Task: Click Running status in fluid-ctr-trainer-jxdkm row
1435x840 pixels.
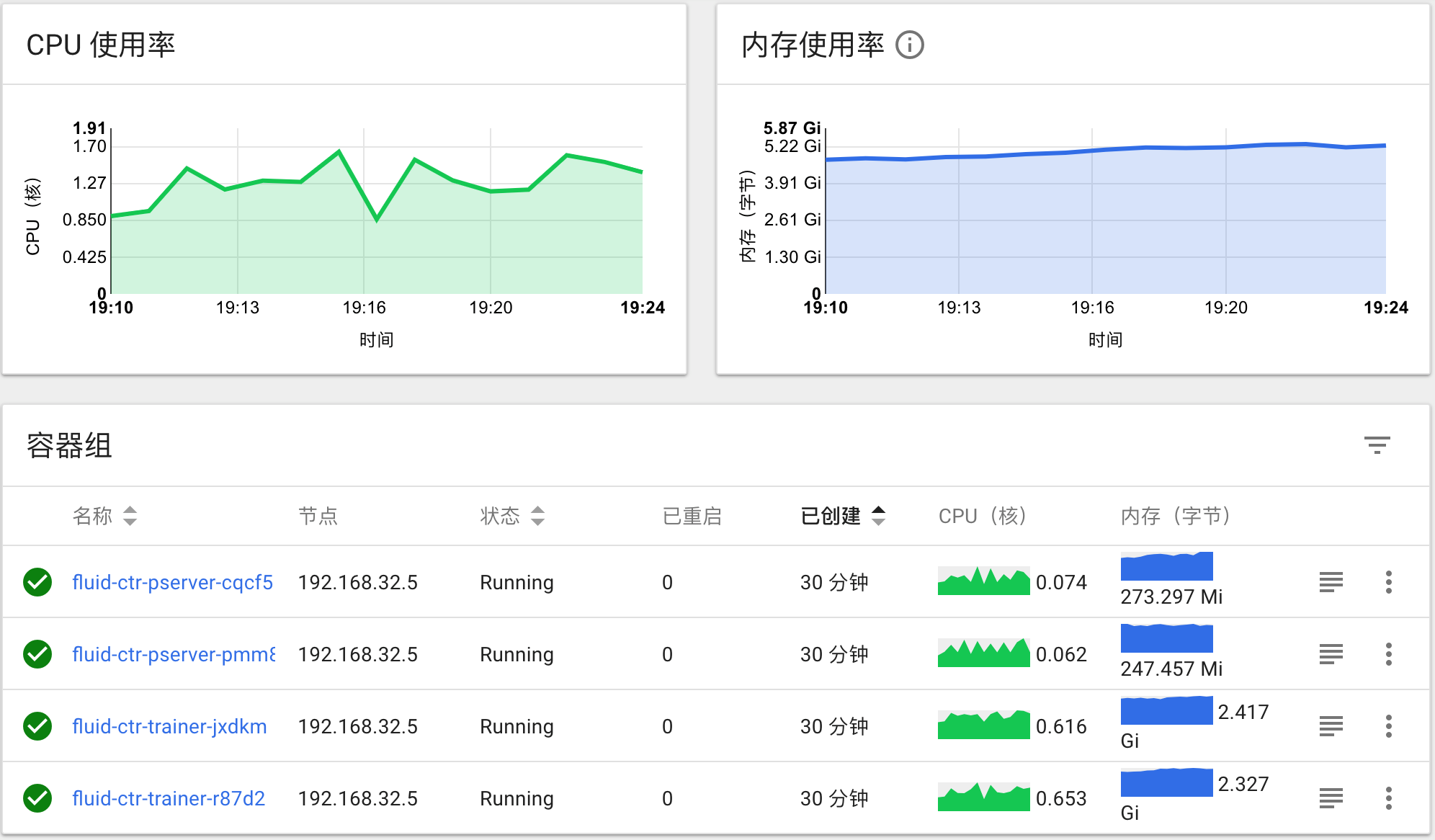Action: pos(517,726)
